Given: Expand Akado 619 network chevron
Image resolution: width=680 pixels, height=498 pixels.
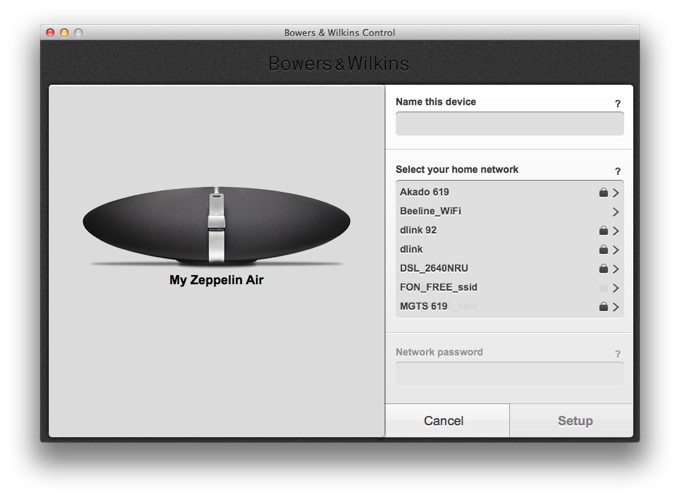Looking at the screenshot, I should pyautogui.click(x=616, y=193).
